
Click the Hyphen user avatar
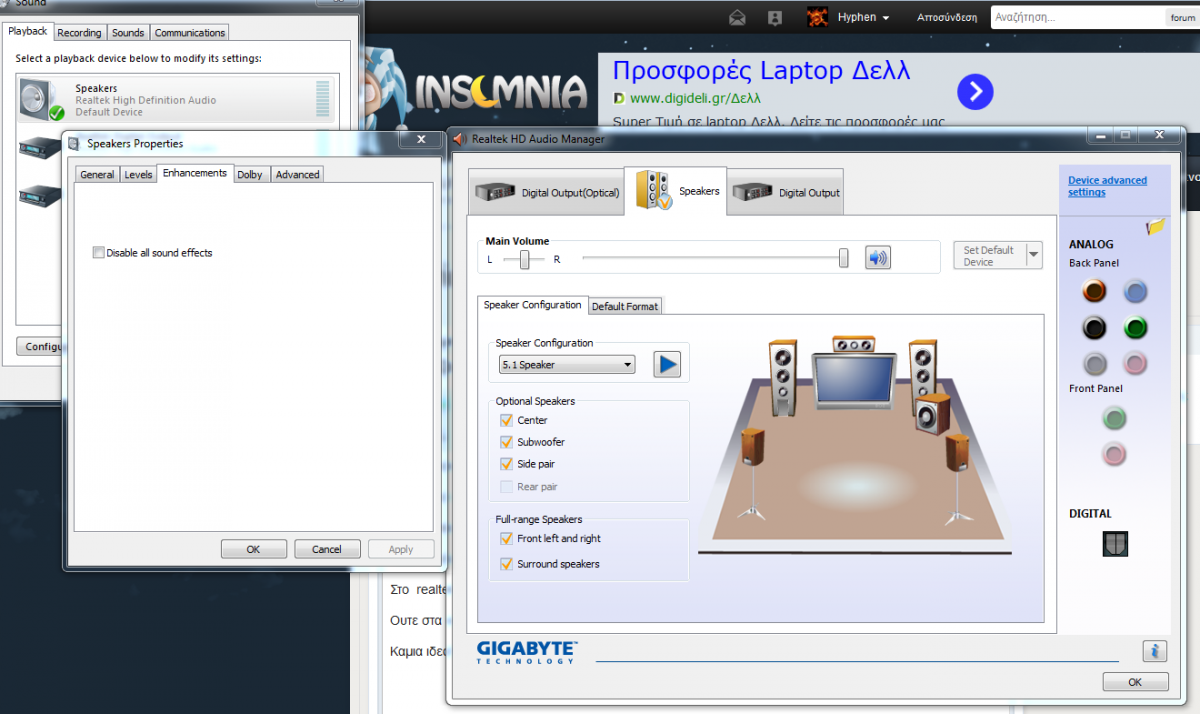tap(818, 17)
